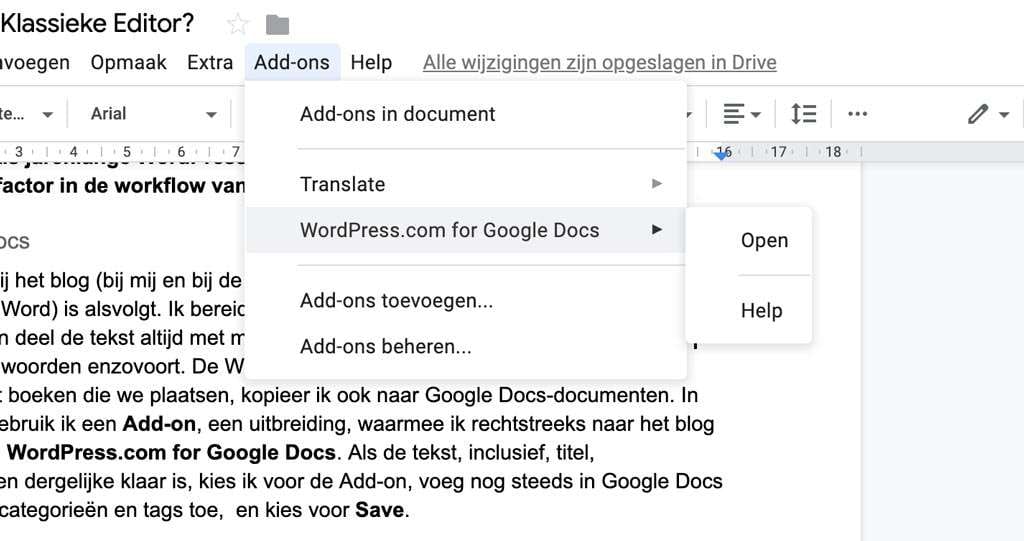Image resolution: width=1024 pixels, height=541 pixels.
Task: Click bold text WordPress.com for Google Docs in body
Action: pyautogui.click(x=171, y=453)
